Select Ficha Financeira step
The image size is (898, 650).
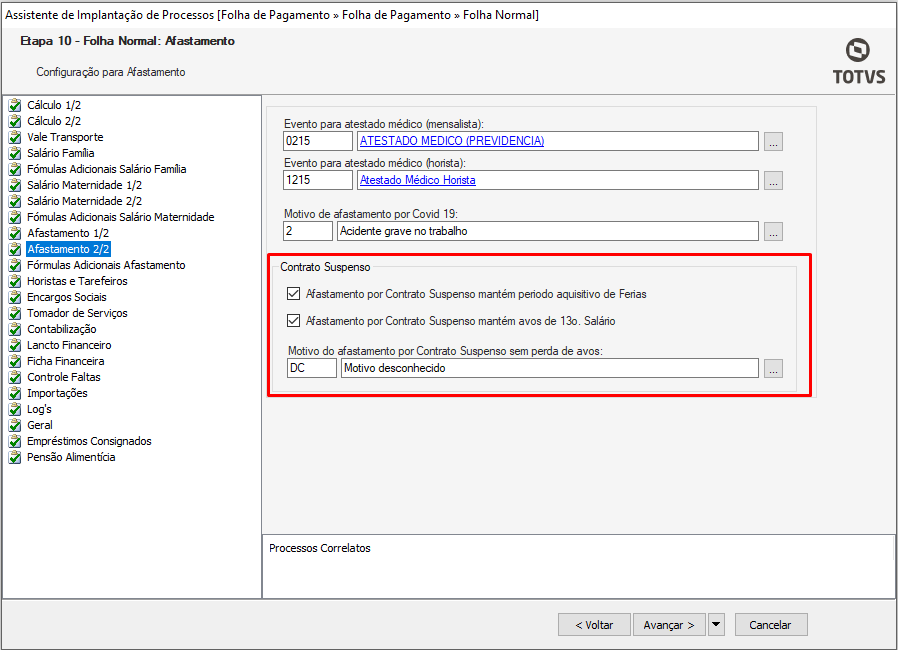click(x=66, y=361)
